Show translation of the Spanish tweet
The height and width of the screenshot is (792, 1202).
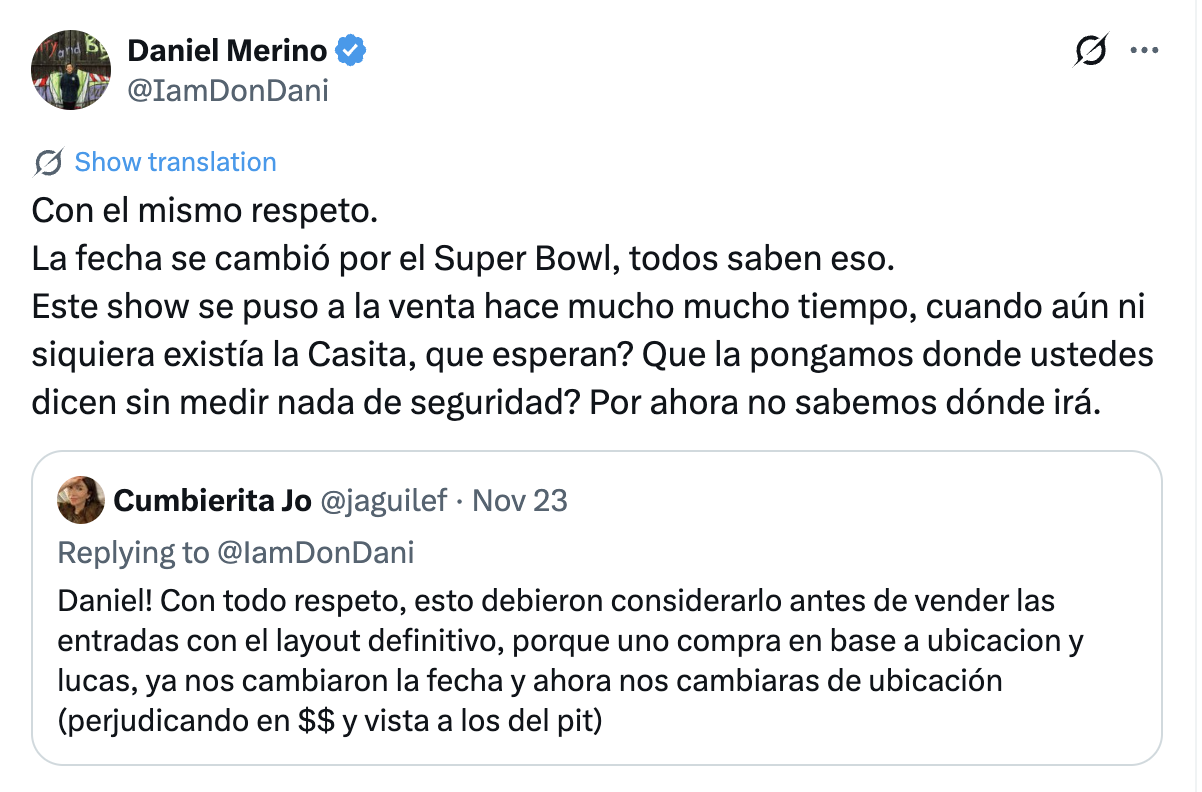tap(175, 161)
